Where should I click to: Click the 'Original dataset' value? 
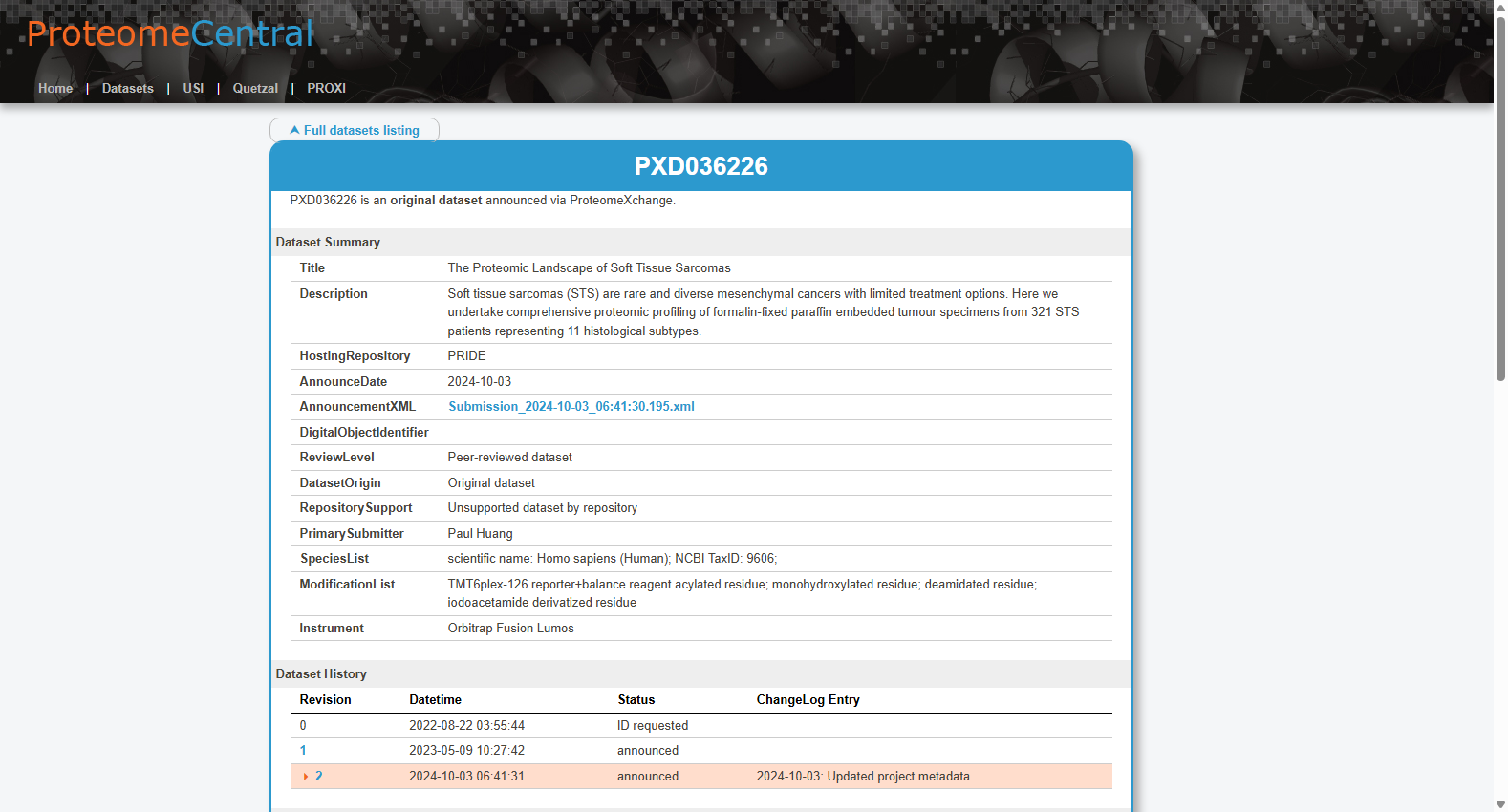[491, 482]
